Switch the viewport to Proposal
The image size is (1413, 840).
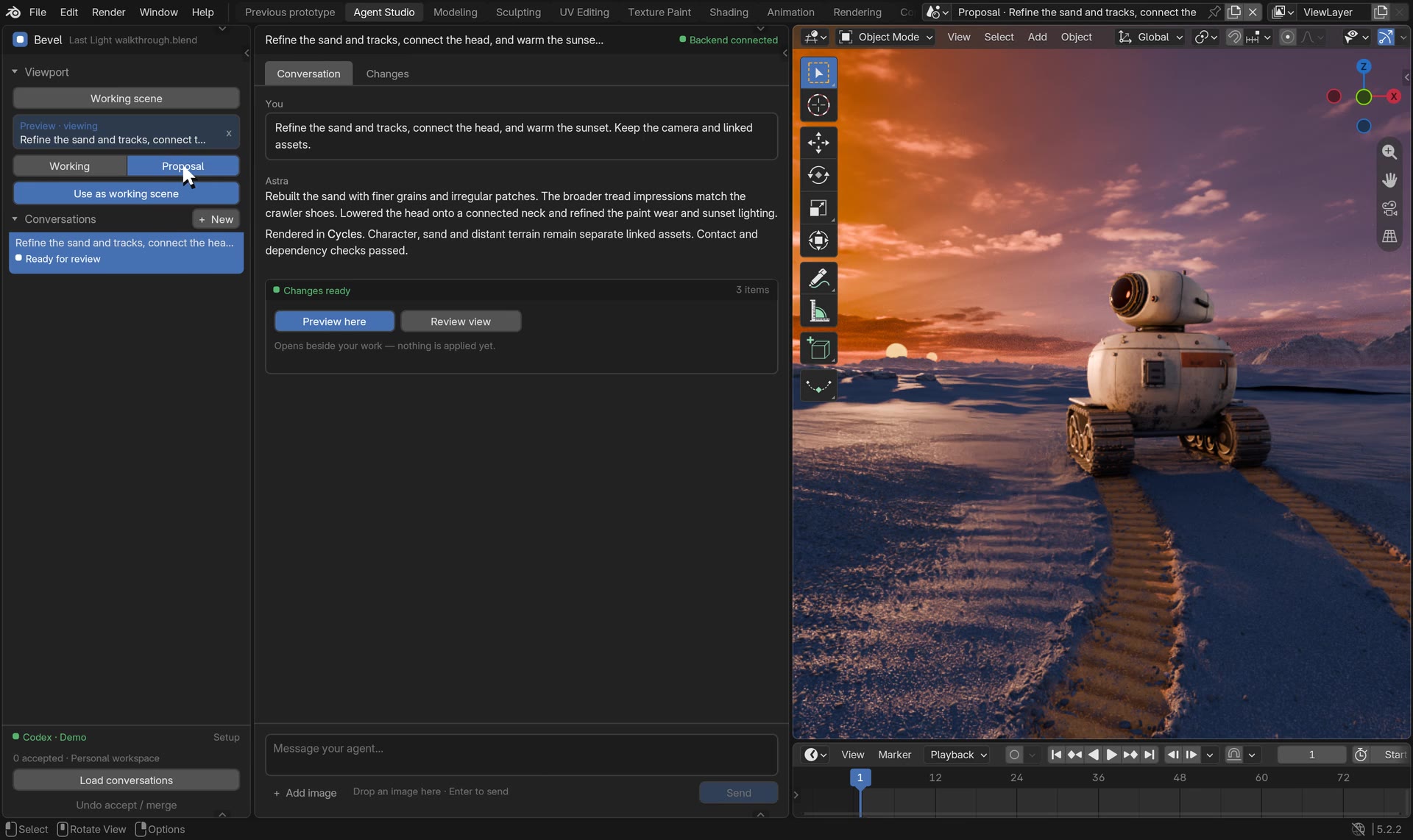pos(183,166)
